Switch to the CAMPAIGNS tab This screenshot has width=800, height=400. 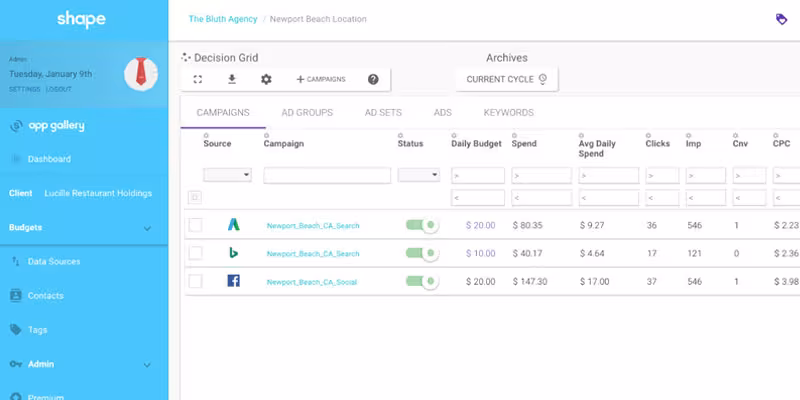coord(223,113)
